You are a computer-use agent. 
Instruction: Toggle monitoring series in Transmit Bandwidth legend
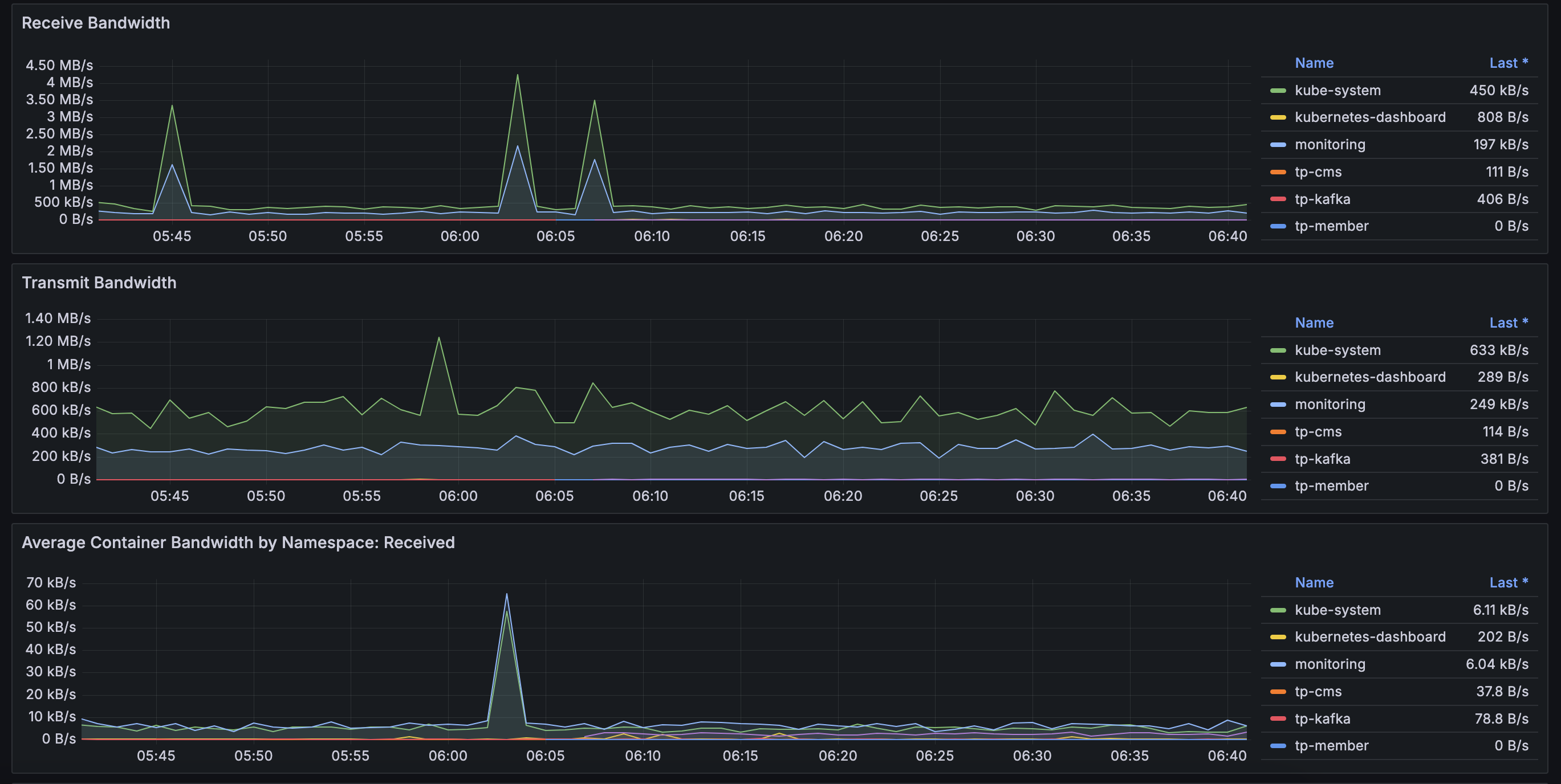1330,405
